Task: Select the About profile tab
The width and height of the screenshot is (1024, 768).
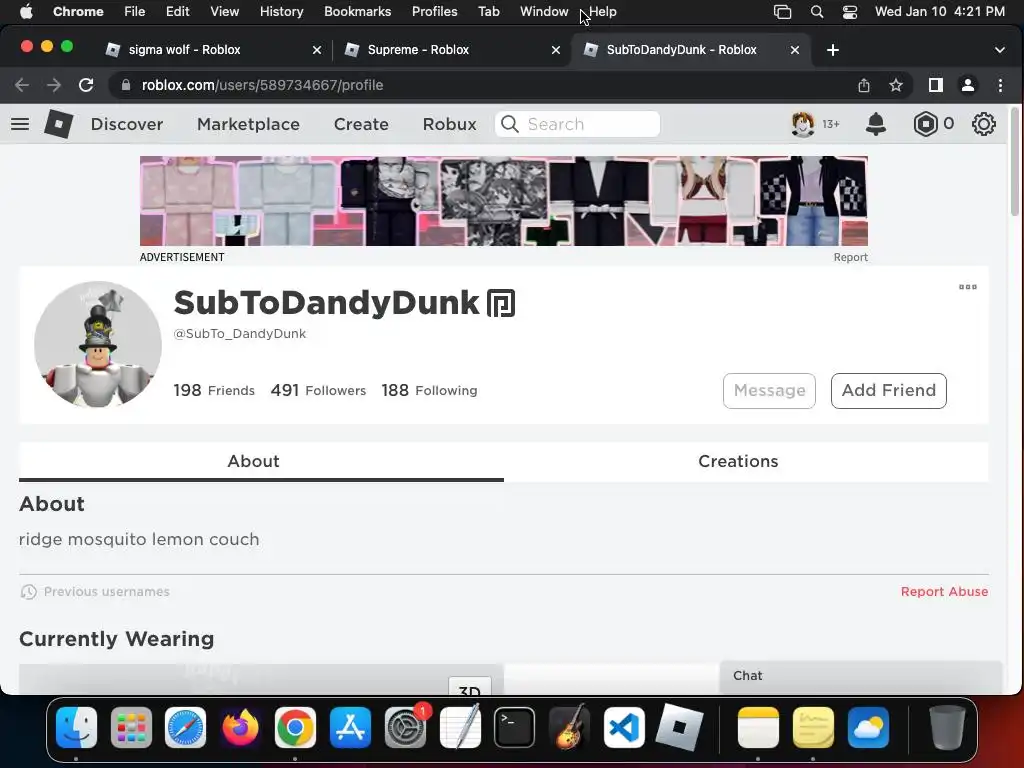Action: coord(261,462)
